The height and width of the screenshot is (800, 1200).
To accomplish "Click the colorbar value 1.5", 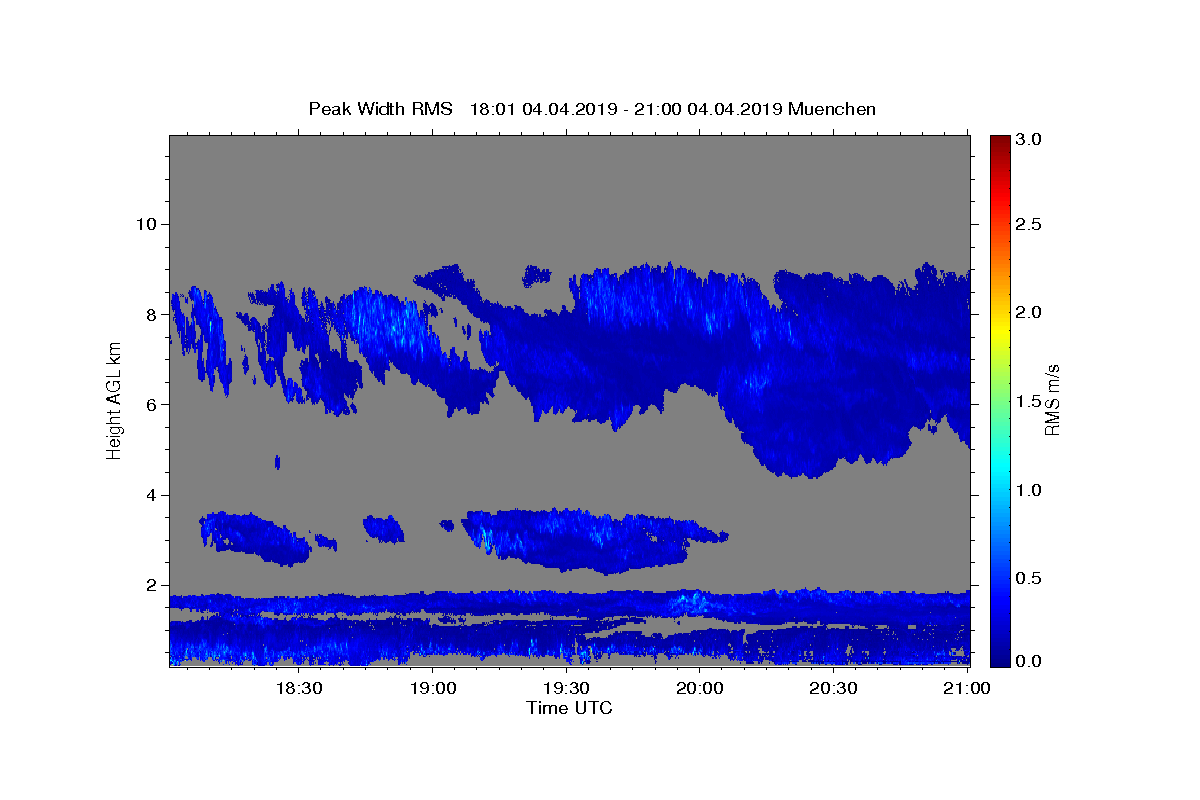I will [x=1030, y=401].
